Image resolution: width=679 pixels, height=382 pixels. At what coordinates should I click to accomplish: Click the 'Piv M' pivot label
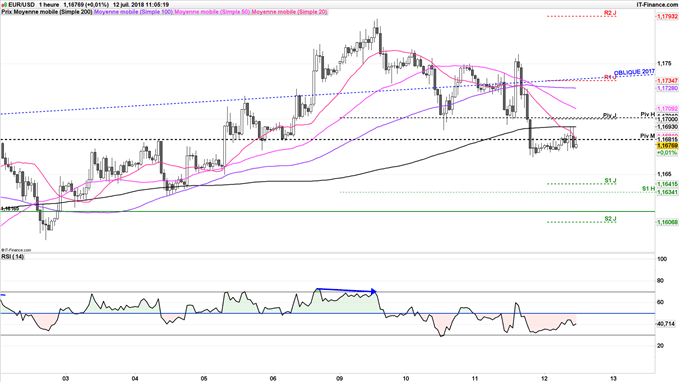(648, 136)
